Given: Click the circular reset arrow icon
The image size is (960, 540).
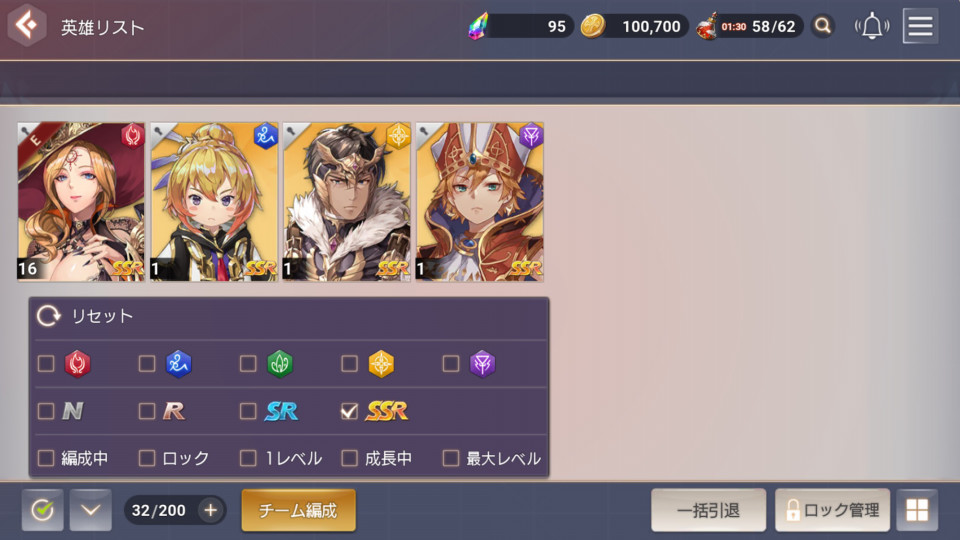Looking at the screenshot, I should click(x=48, y=316).
